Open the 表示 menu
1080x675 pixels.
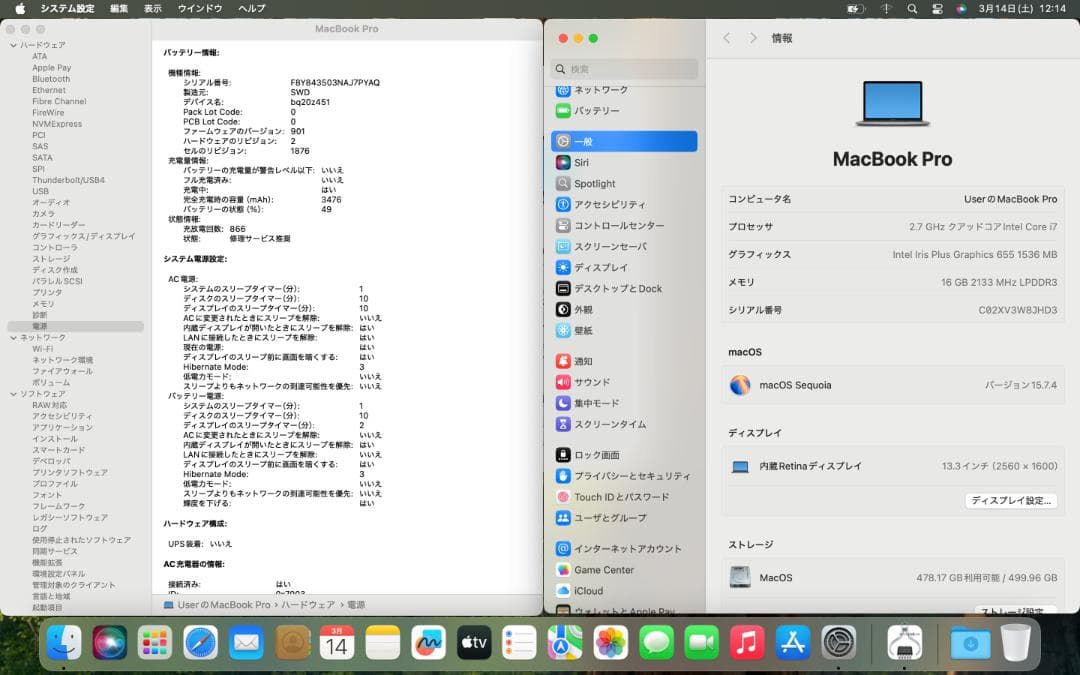coord(153,8)
